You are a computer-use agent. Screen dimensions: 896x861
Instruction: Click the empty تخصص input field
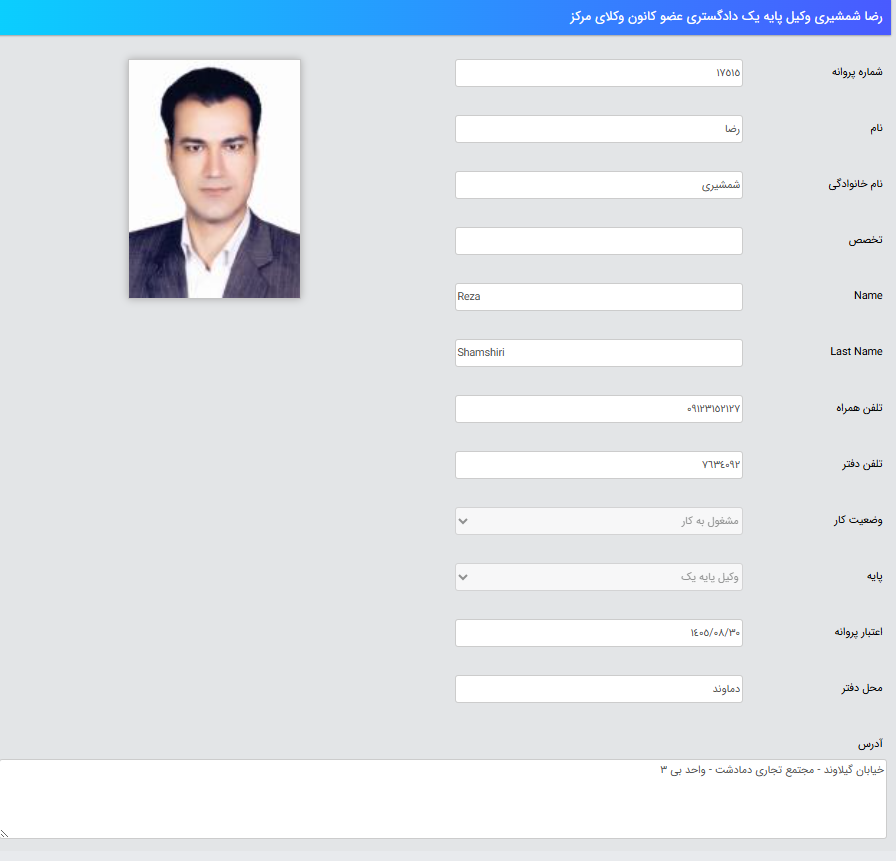coord(598,240)
